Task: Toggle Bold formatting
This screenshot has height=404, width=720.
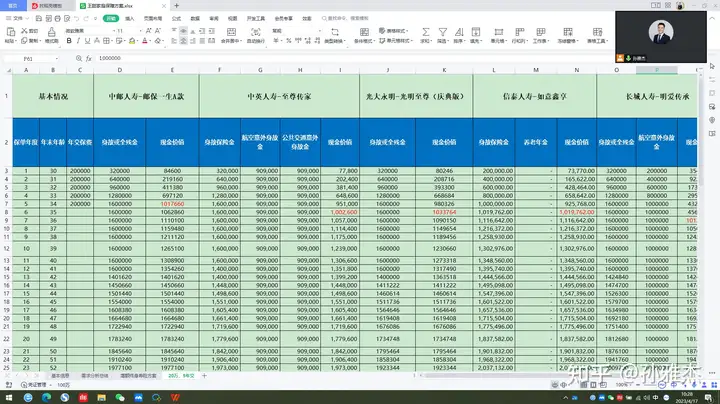Action: tap(69, 41)
